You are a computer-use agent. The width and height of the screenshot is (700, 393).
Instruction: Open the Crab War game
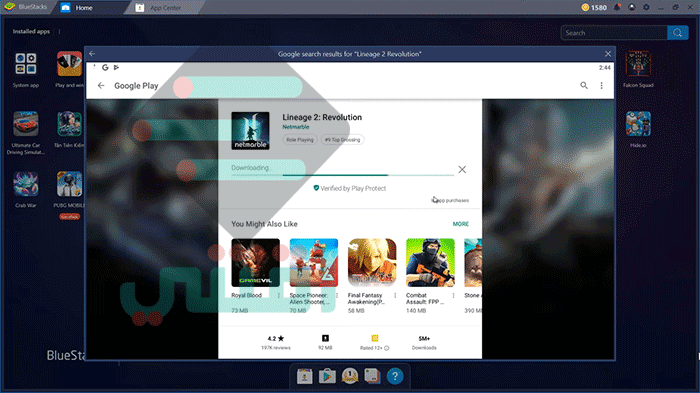[x=25, y=184]
